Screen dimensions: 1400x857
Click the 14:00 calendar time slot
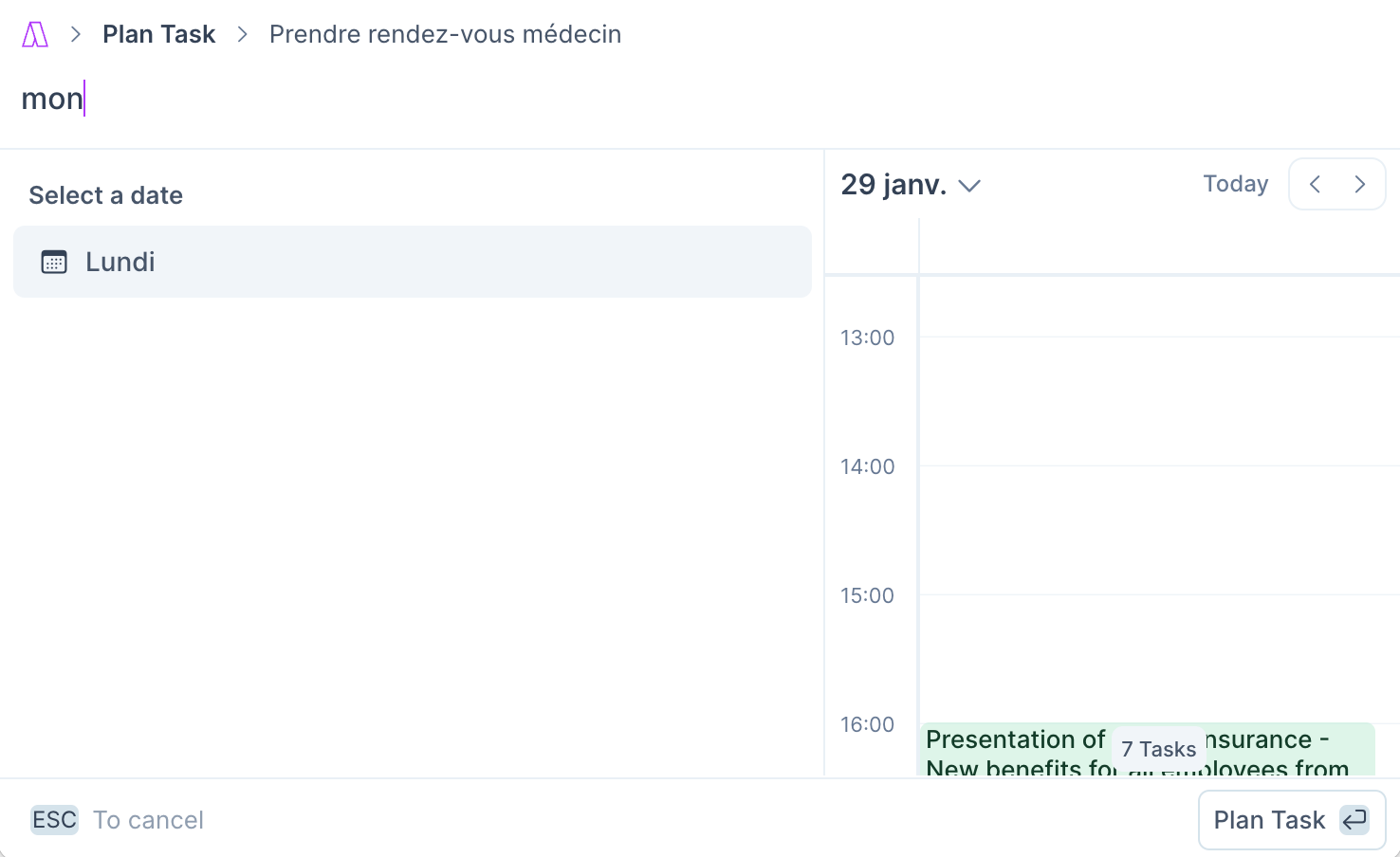tap(1159, 530)
